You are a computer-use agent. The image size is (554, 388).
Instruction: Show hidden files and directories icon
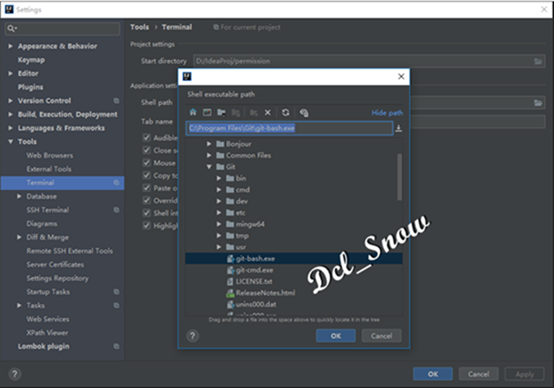[304, 112]
